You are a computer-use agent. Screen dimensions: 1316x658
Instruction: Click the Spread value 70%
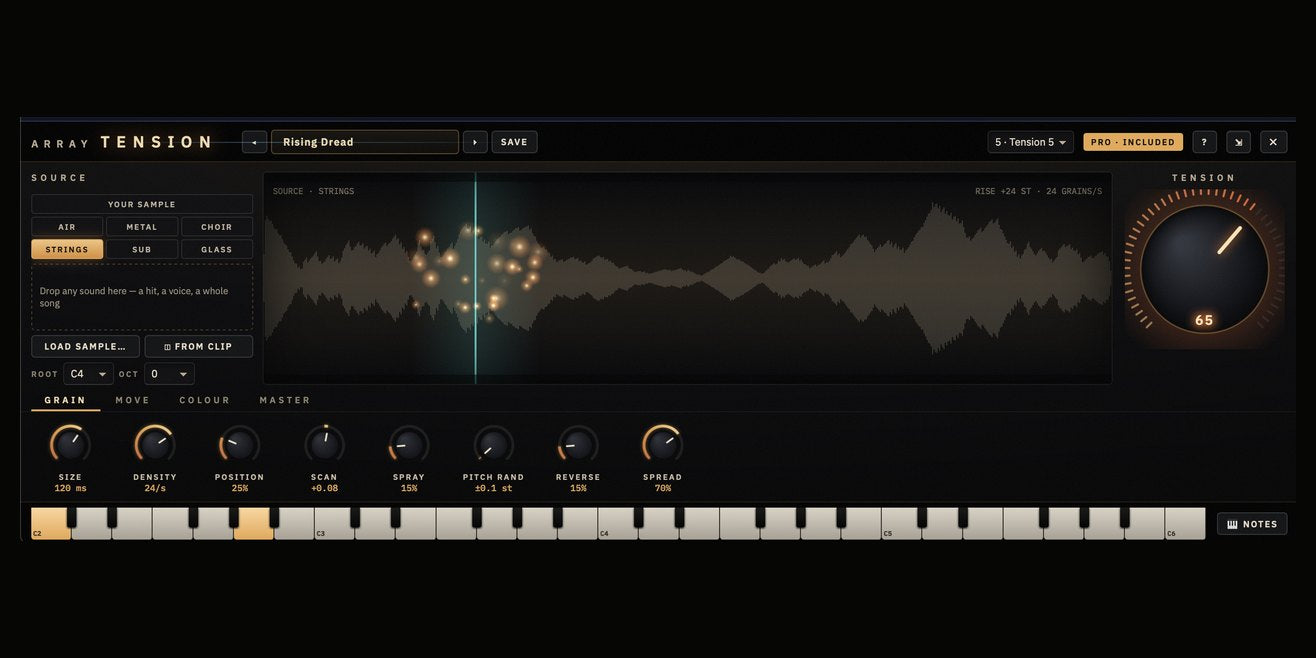(x=662, y=488)
